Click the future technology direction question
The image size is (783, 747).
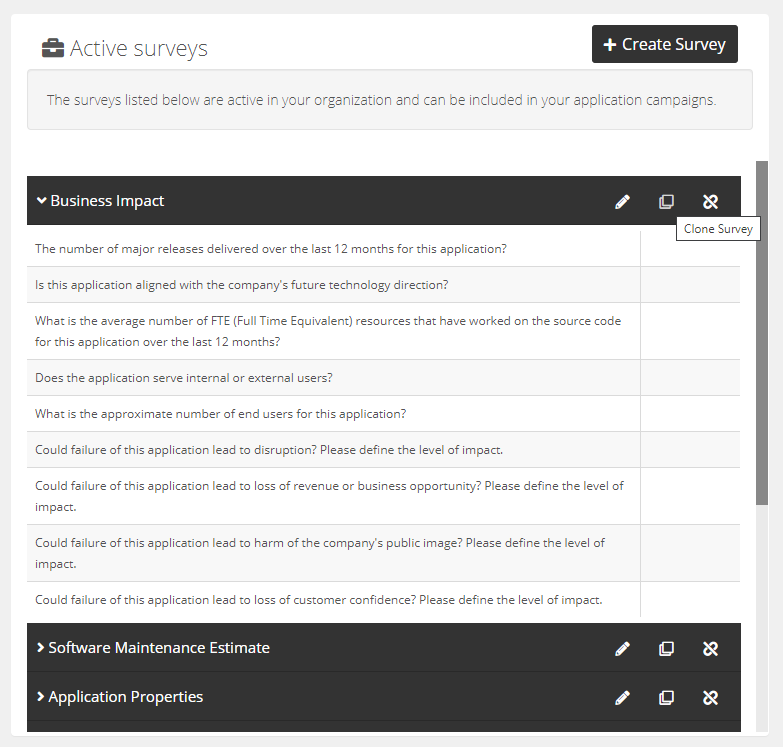click(241, 285)
